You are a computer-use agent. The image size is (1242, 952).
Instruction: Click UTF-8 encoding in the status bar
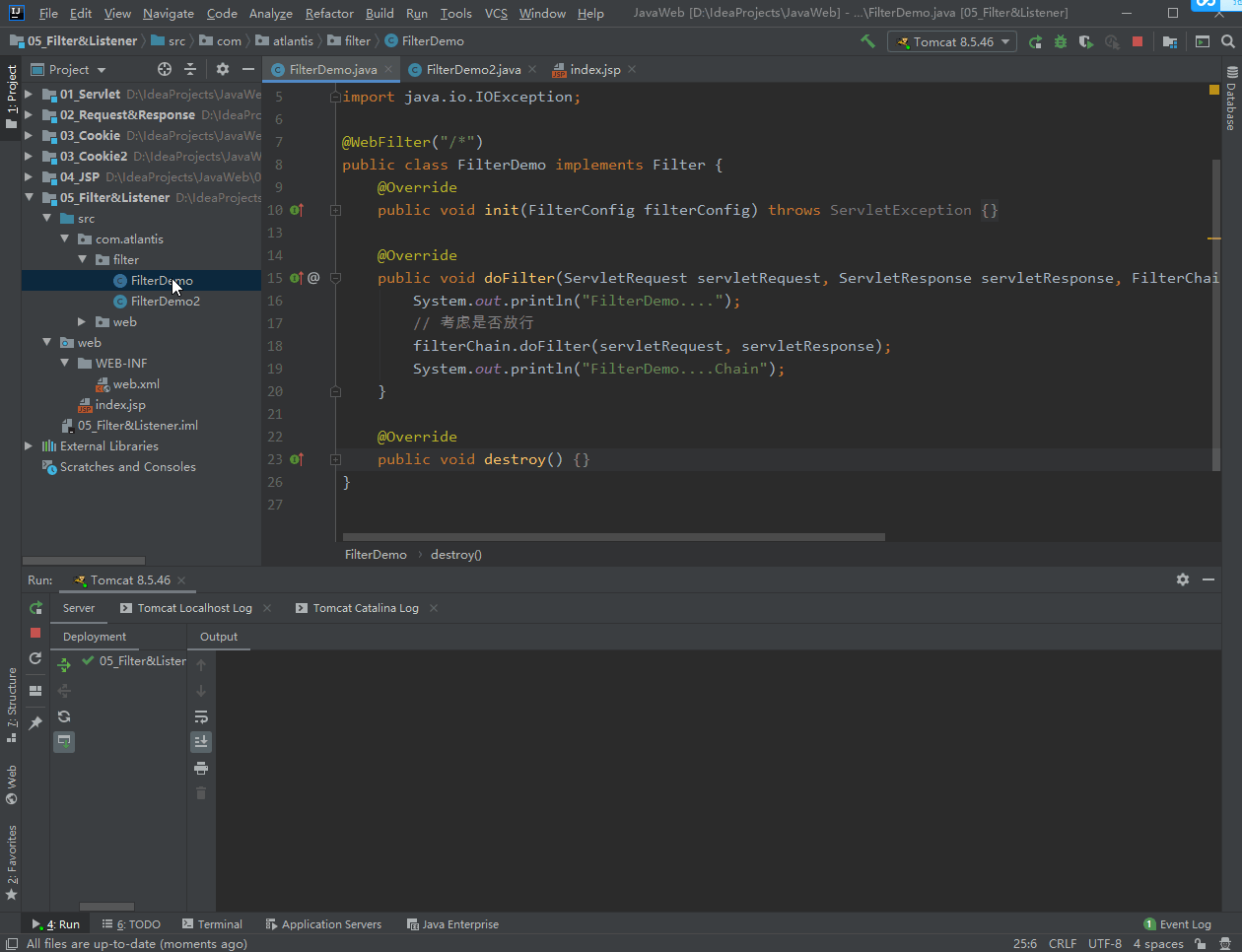[x=1104, y=943]
